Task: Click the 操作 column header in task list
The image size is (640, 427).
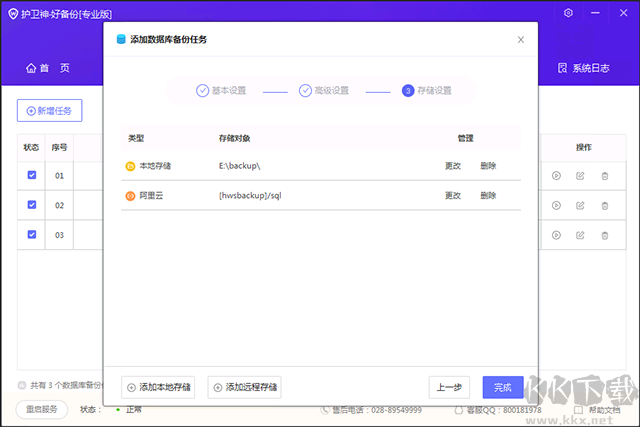Action: [x=584, y=147]
